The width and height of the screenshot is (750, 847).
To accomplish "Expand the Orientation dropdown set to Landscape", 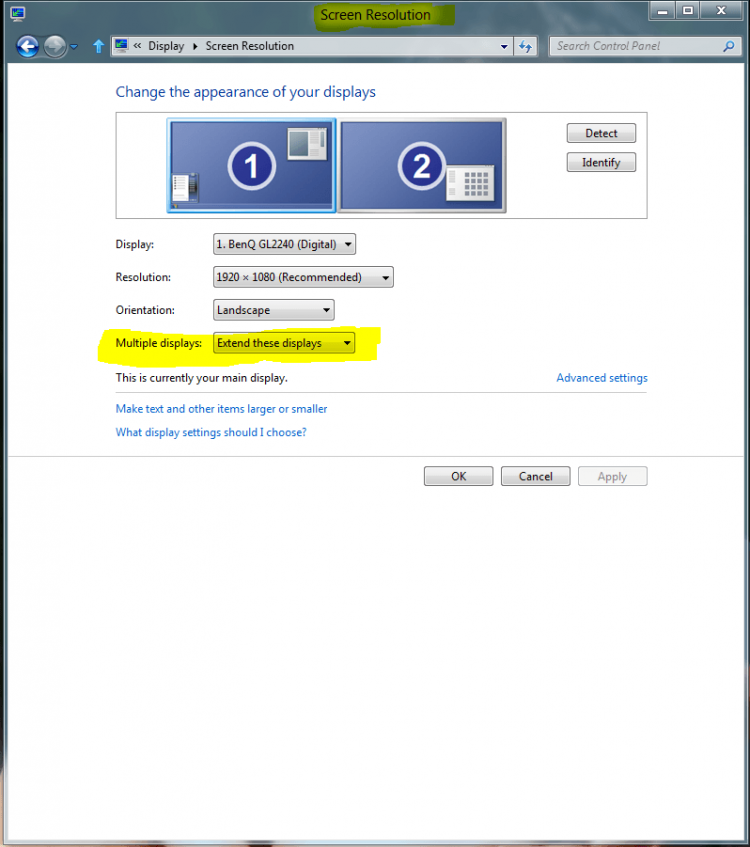I will pos(273,310).
